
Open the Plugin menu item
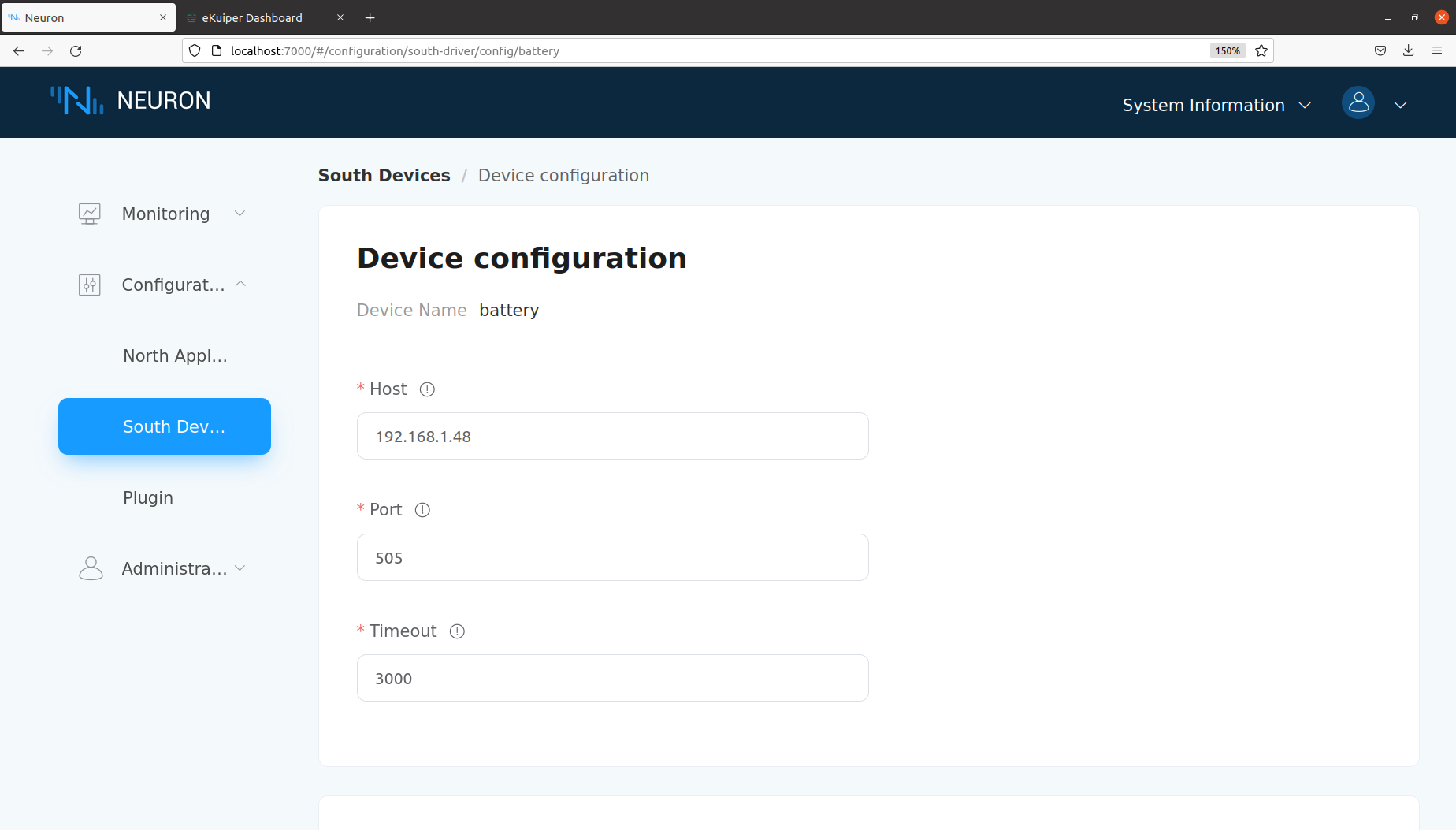point(148,497)
